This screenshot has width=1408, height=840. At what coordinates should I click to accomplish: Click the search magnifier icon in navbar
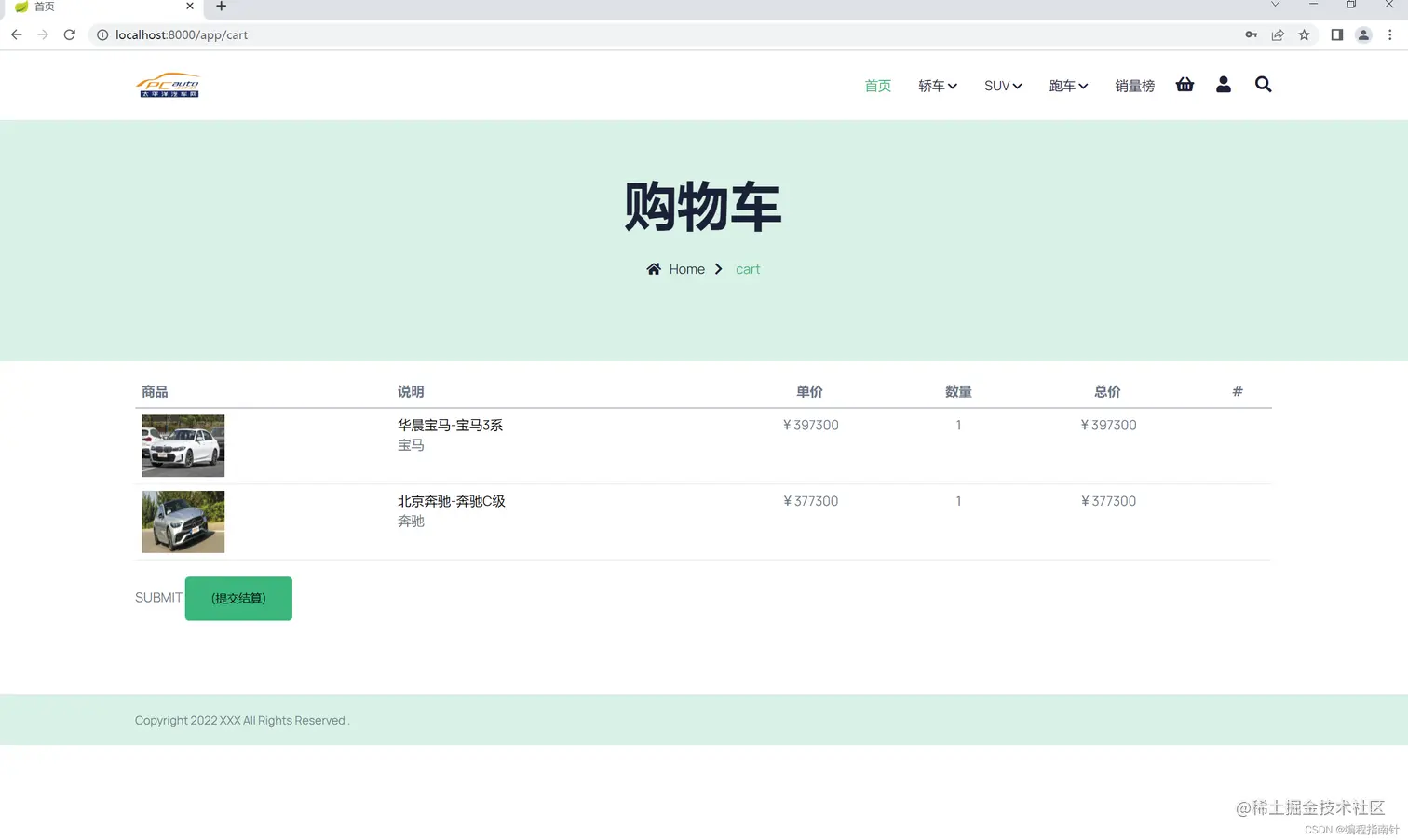1263,85
